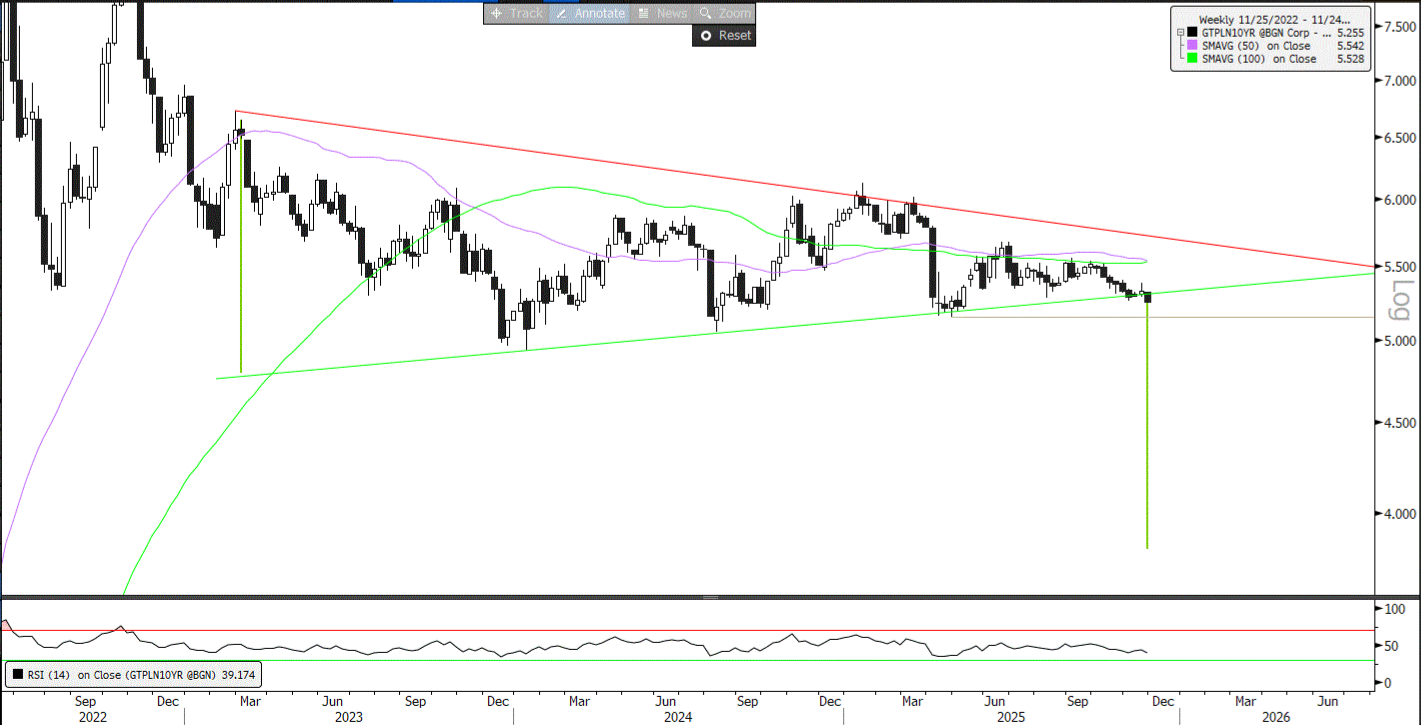Click the purple SMAVG (50) swatch
This screenshot has height=725, width=1421.
coord(1192,46)
